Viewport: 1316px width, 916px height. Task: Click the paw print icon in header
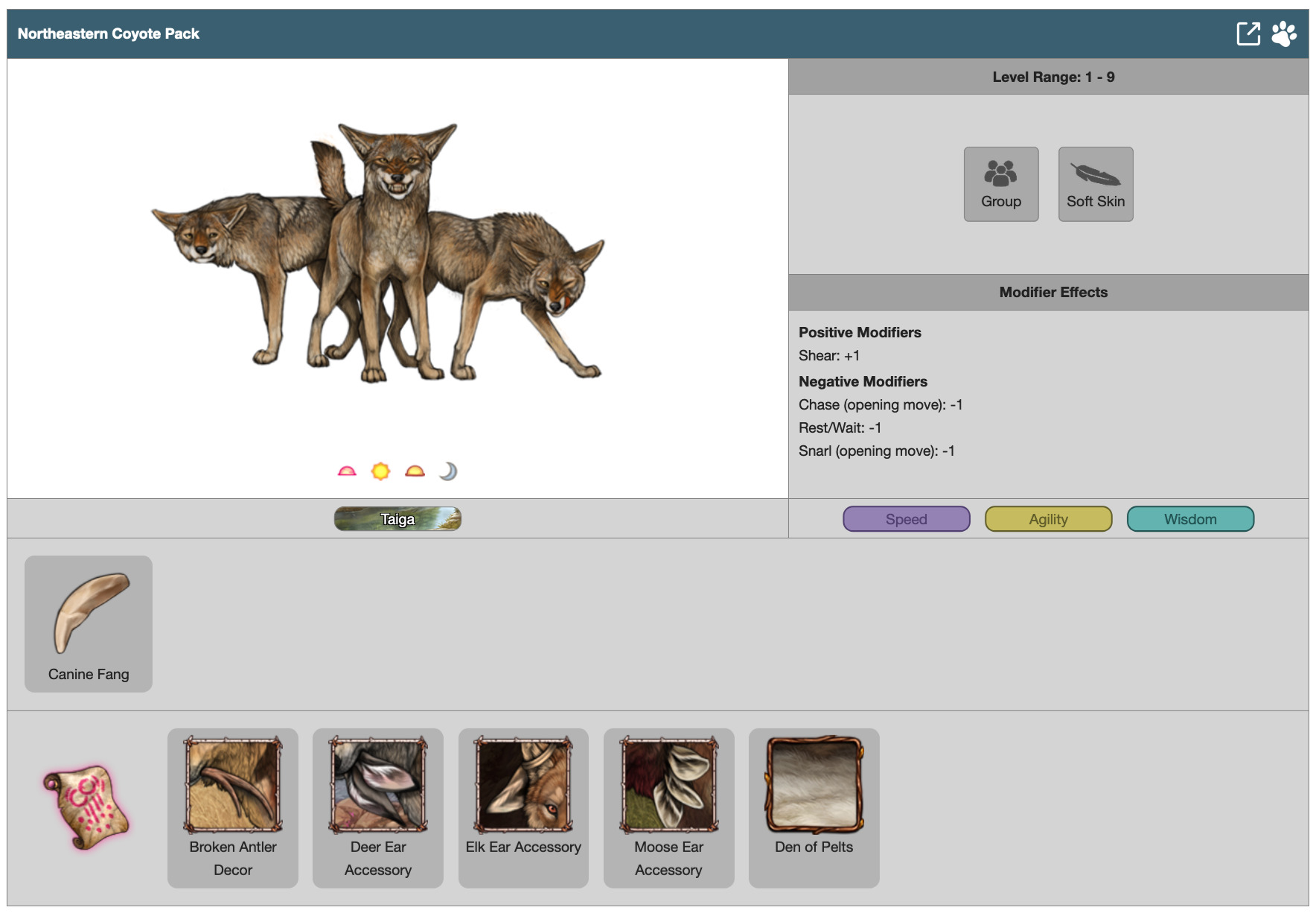click(1284, 34)
